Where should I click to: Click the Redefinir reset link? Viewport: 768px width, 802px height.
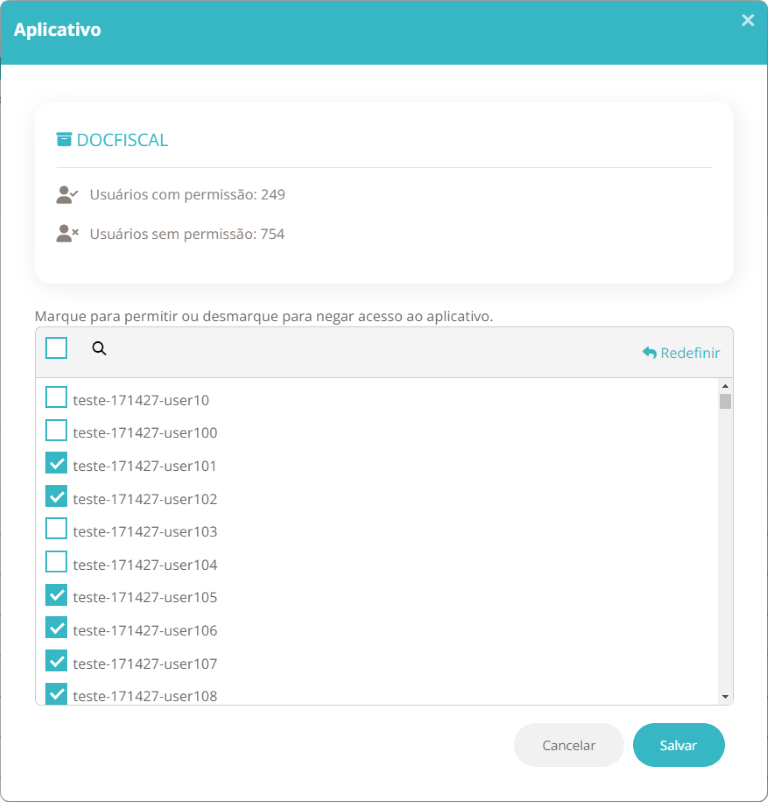(681, 353)
